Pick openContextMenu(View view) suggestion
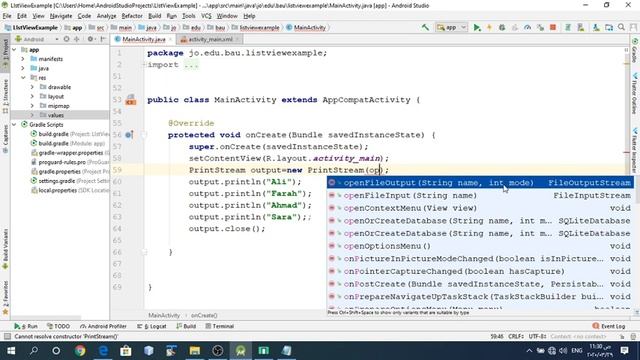This screenshot has width=640, height=360. pos(480,208)
